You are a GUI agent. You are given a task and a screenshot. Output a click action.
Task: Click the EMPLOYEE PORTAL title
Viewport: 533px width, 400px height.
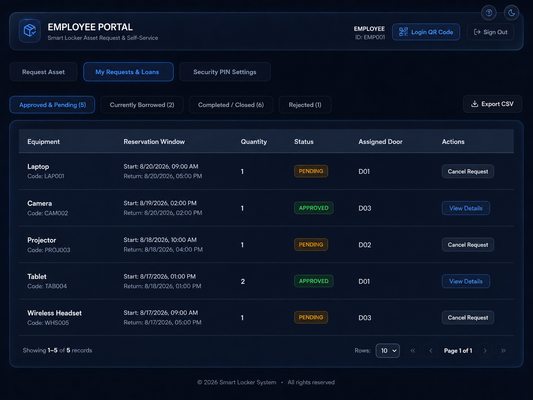click(90, 27)
